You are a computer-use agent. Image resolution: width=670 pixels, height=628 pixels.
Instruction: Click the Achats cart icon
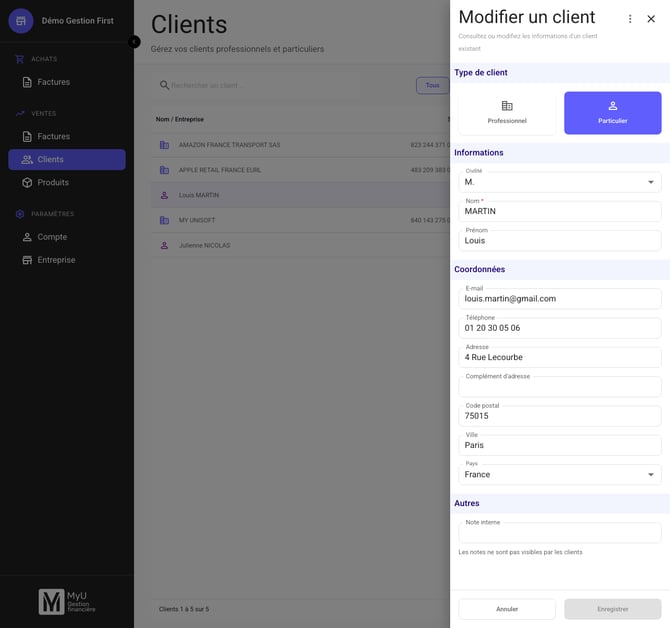(20, 59)
